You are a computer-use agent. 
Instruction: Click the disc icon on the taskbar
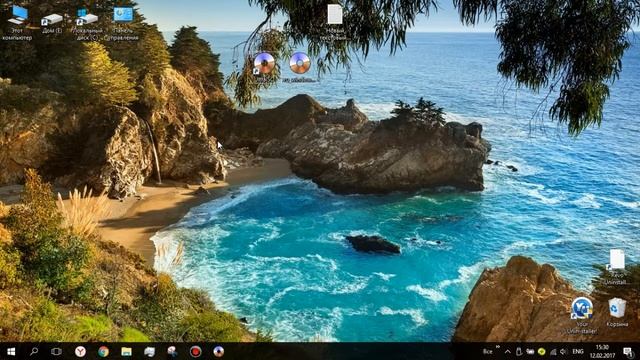pyautogui.click(x=218, y=351)
